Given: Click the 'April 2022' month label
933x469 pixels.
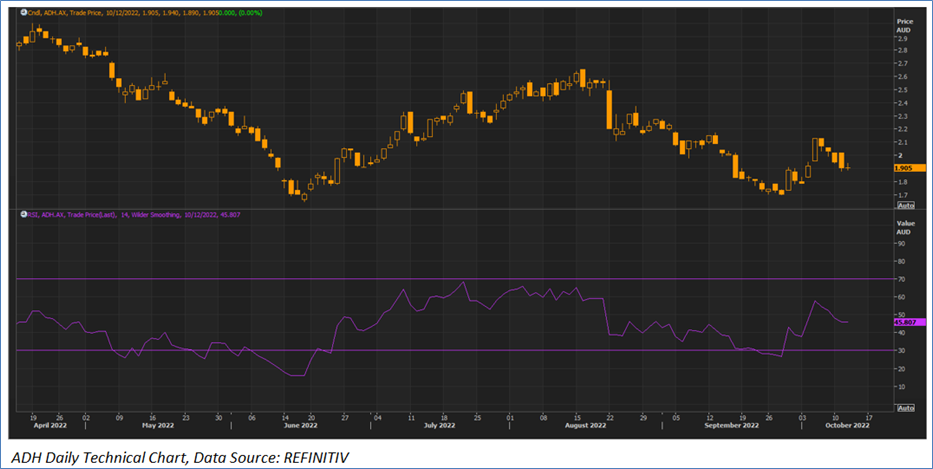Looking at the screenshot, I should click(50, 426).
